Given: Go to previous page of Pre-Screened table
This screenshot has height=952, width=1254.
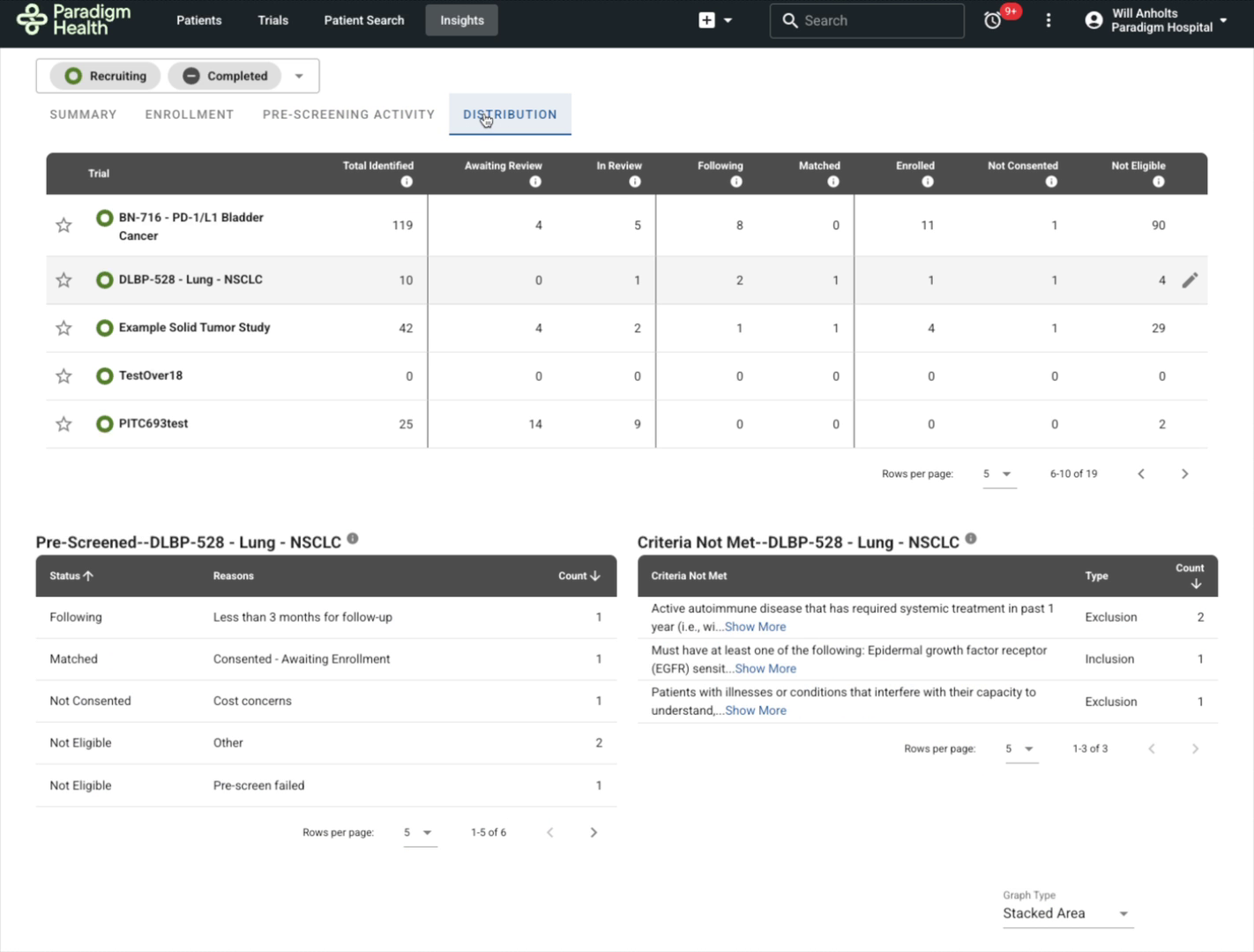Looking at the screenshot, I should click(x=550, y=833).
